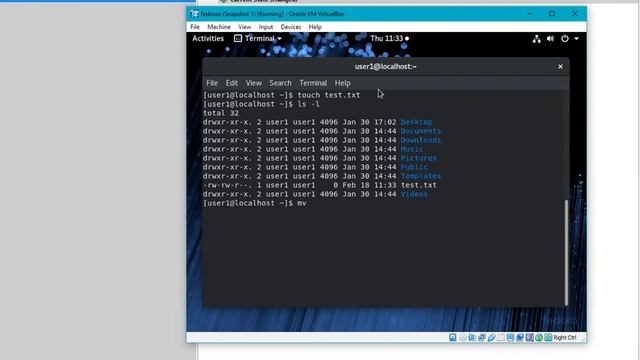Open the terminal Edit menu

point(231,83)
